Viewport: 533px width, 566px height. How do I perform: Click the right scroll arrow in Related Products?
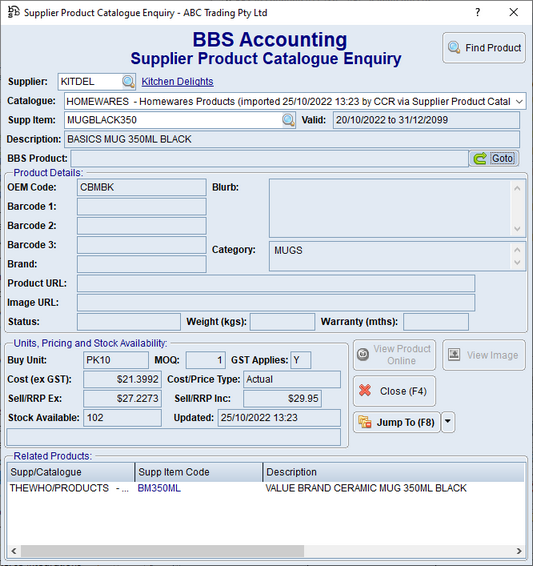pos(519,551)
